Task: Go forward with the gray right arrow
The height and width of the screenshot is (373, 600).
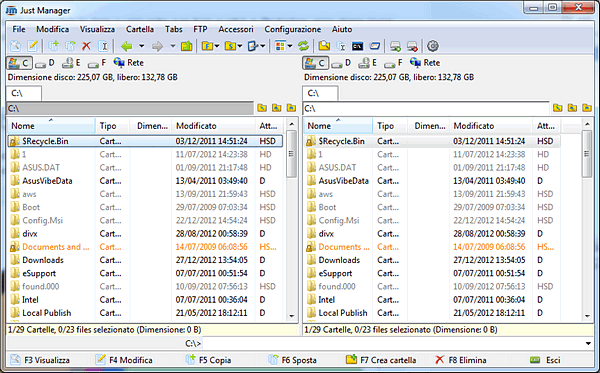Action: 157,46
